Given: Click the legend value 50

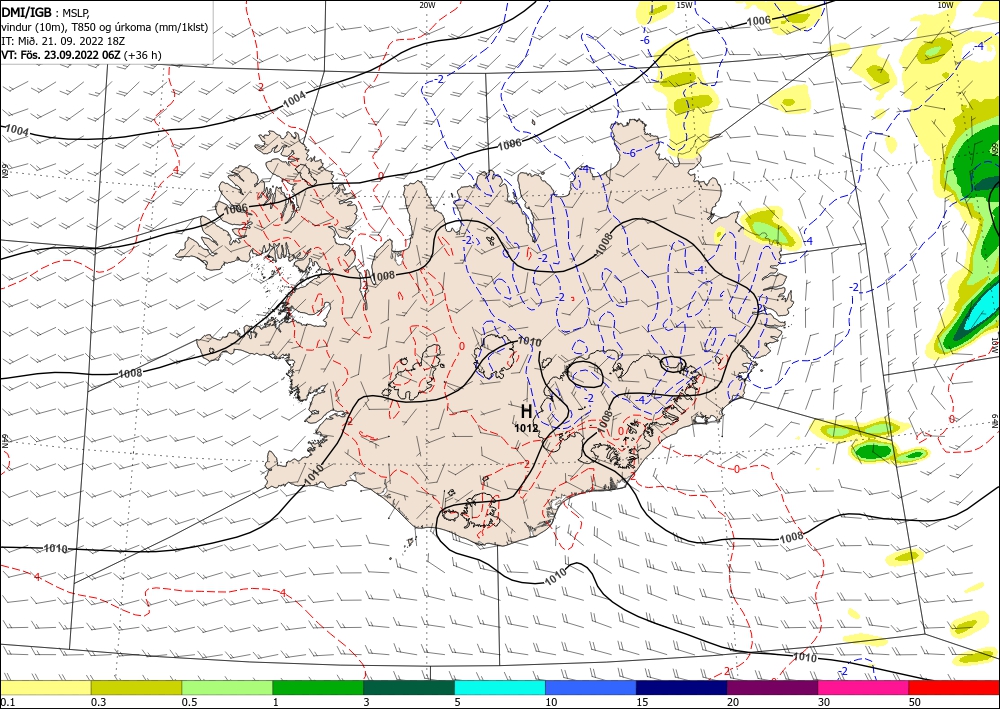Looking at the screenshot, I should 915,702.
